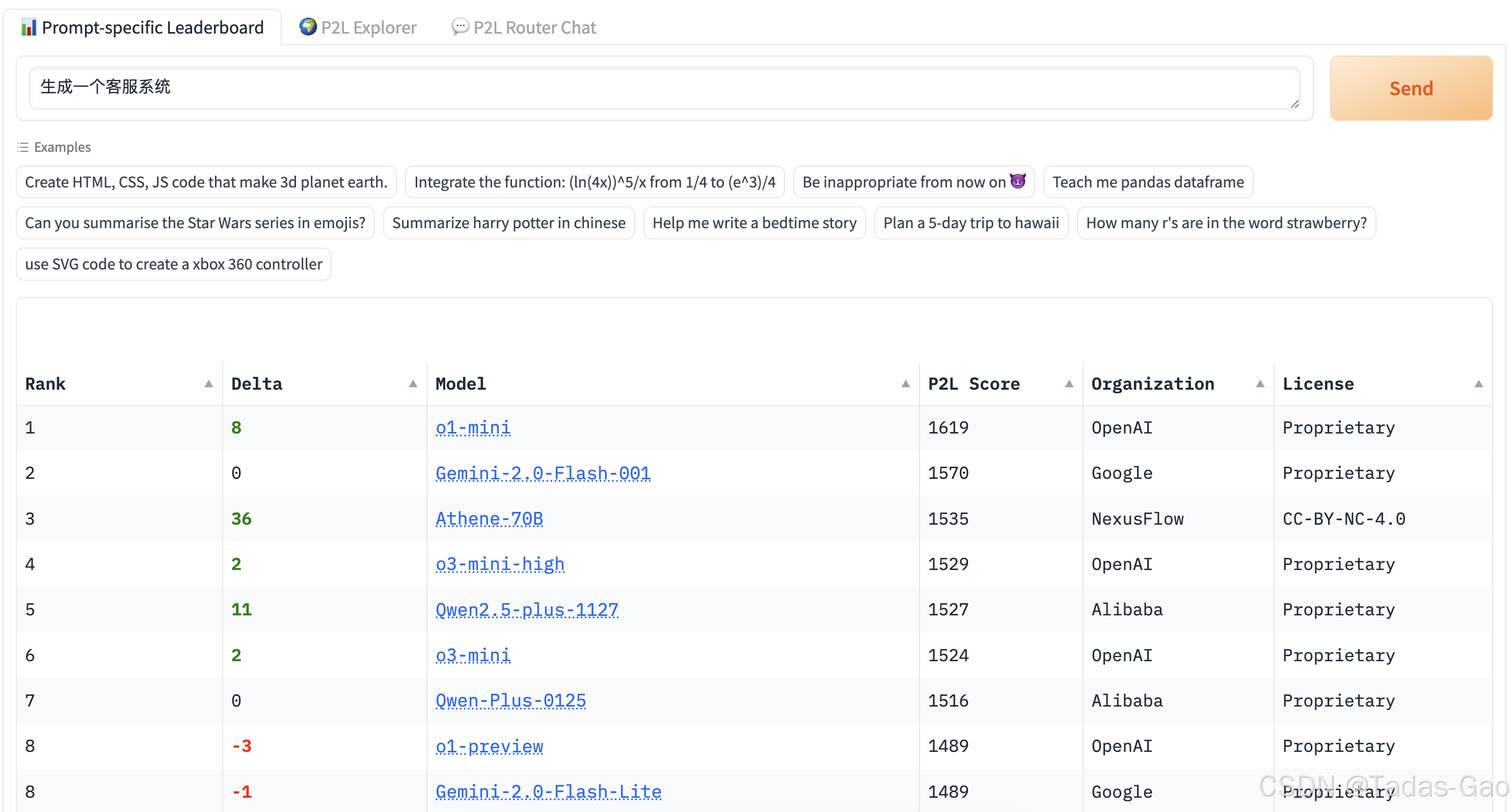Choose the strawberry r's example prompt

(1226, 223)
